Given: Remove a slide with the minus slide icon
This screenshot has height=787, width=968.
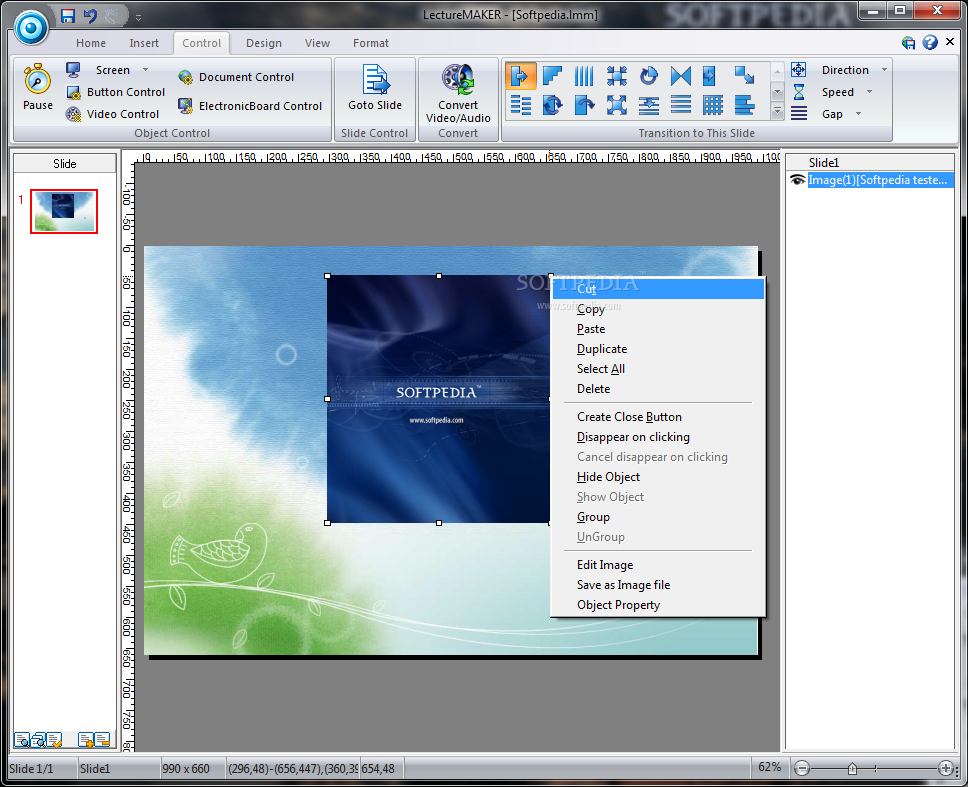Looking at the screenshot, I should [x=102, y=739].
